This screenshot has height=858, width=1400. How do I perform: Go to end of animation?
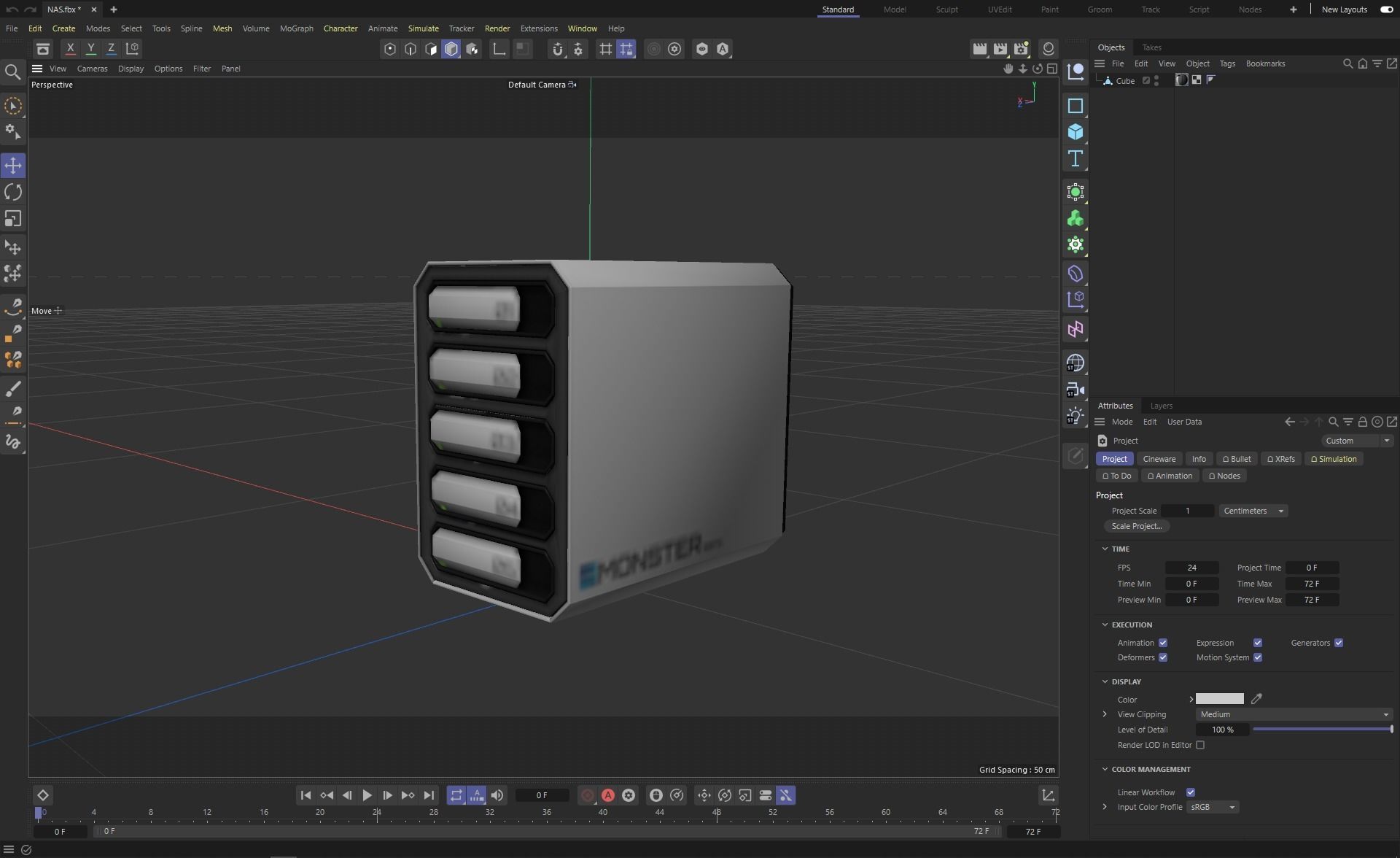tap(429, 795)
